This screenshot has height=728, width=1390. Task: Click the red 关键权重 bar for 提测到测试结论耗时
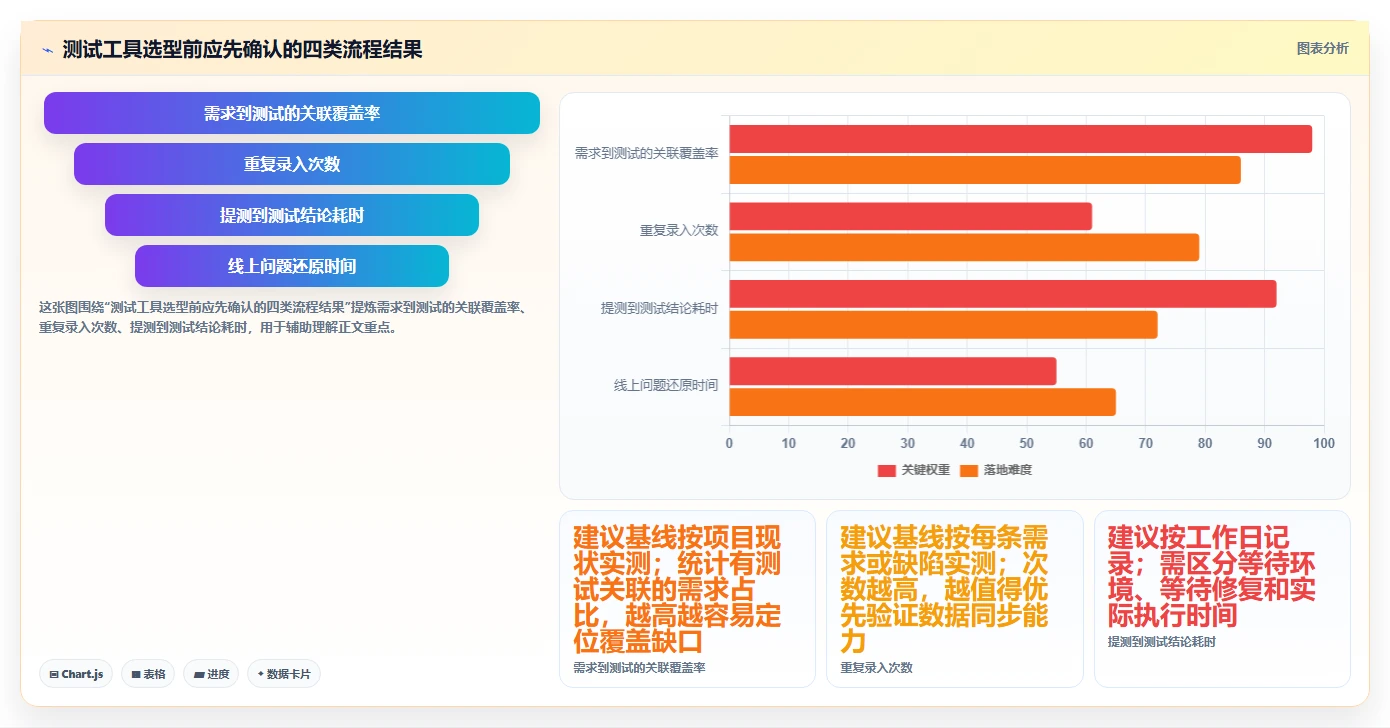(1002, 294)
